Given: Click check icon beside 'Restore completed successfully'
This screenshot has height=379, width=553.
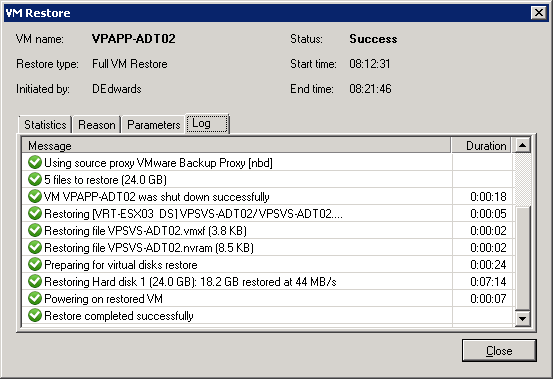Looking at the screenshot, I should pyautogui.click(x=35, y=315).
